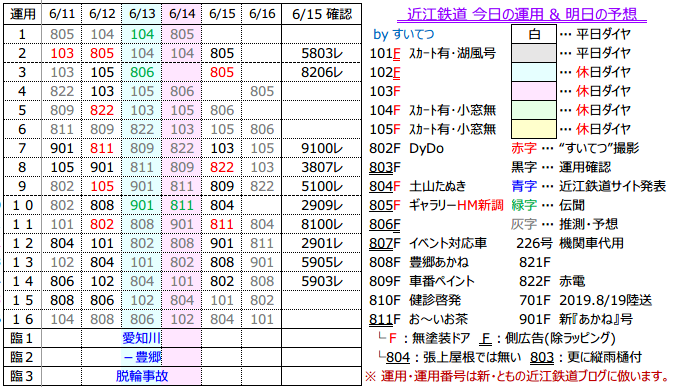Click green 806 in row 3 under 6/13

(x=142, y=72)
